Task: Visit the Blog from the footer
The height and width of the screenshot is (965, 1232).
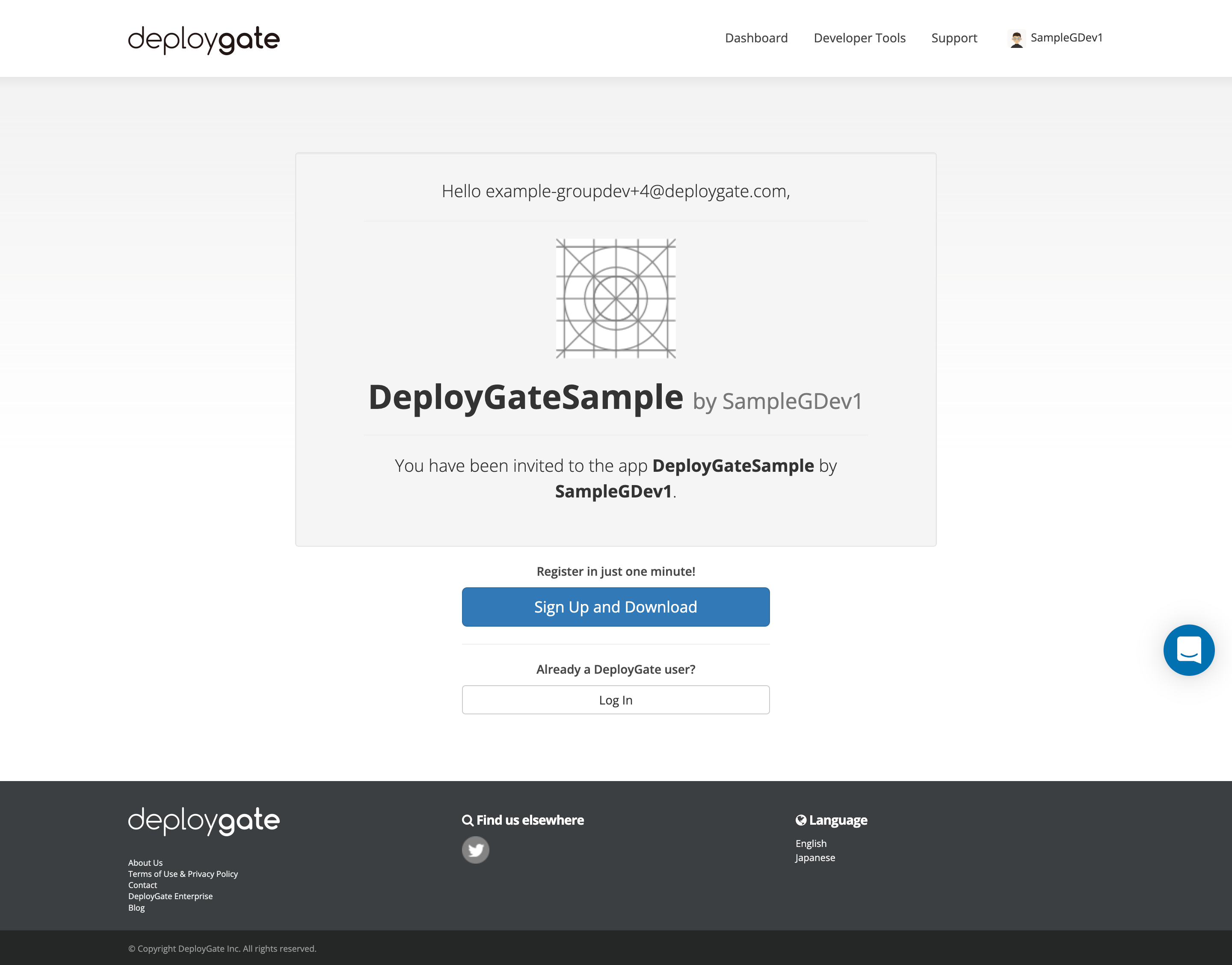Action: (136, 907)
